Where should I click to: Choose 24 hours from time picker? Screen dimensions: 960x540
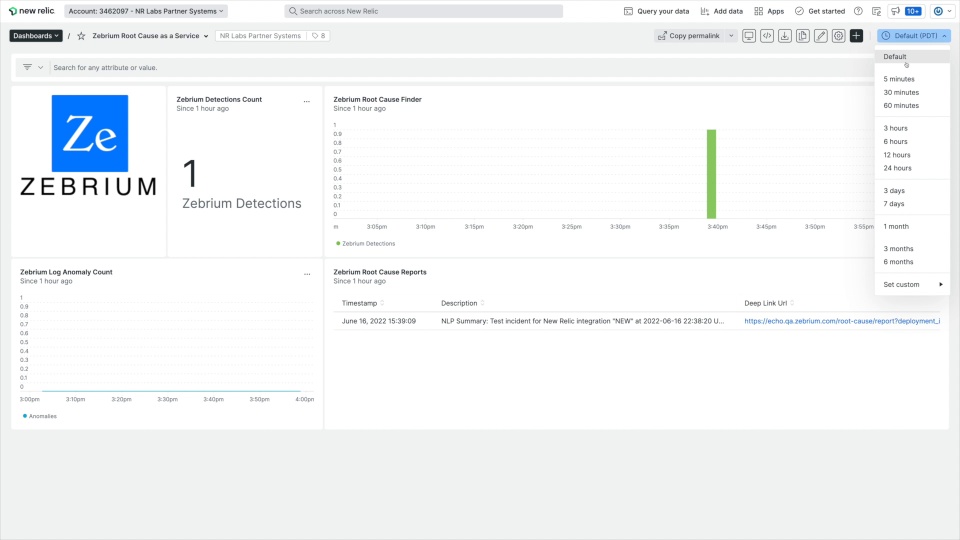[x=912, y=168]
